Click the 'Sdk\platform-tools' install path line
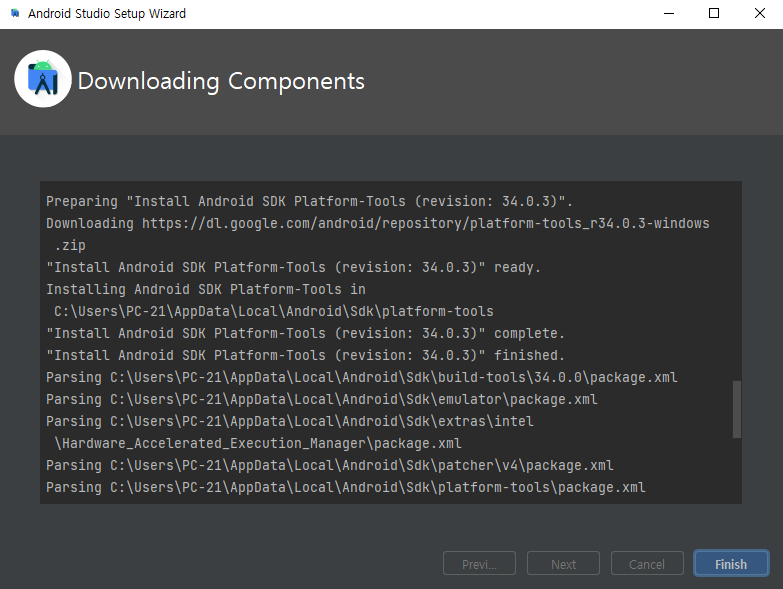783x589 pixels. click(x=274, y=311)
